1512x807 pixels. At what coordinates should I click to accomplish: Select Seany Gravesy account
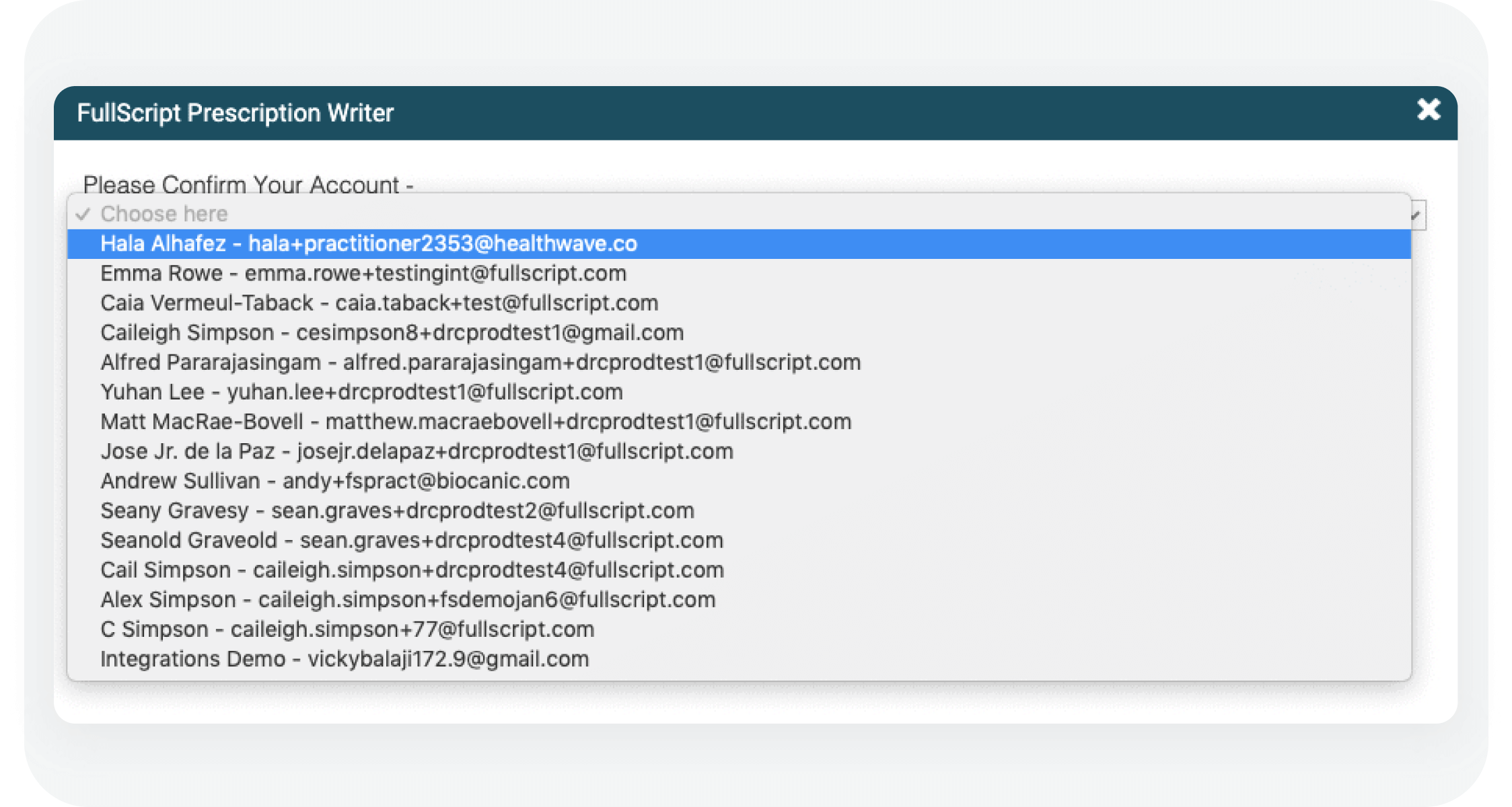pyautogui.click(x=739, y=510)
